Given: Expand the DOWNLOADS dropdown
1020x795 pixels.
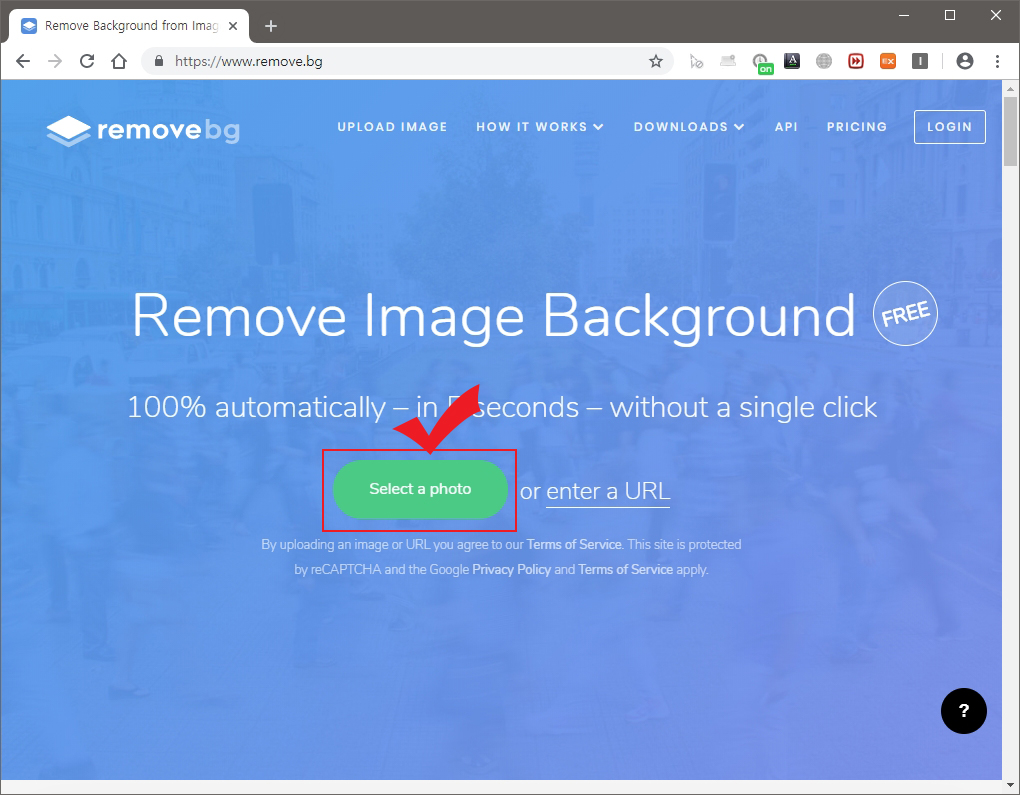Looking at the screenshot, I should tap(689, 127).
